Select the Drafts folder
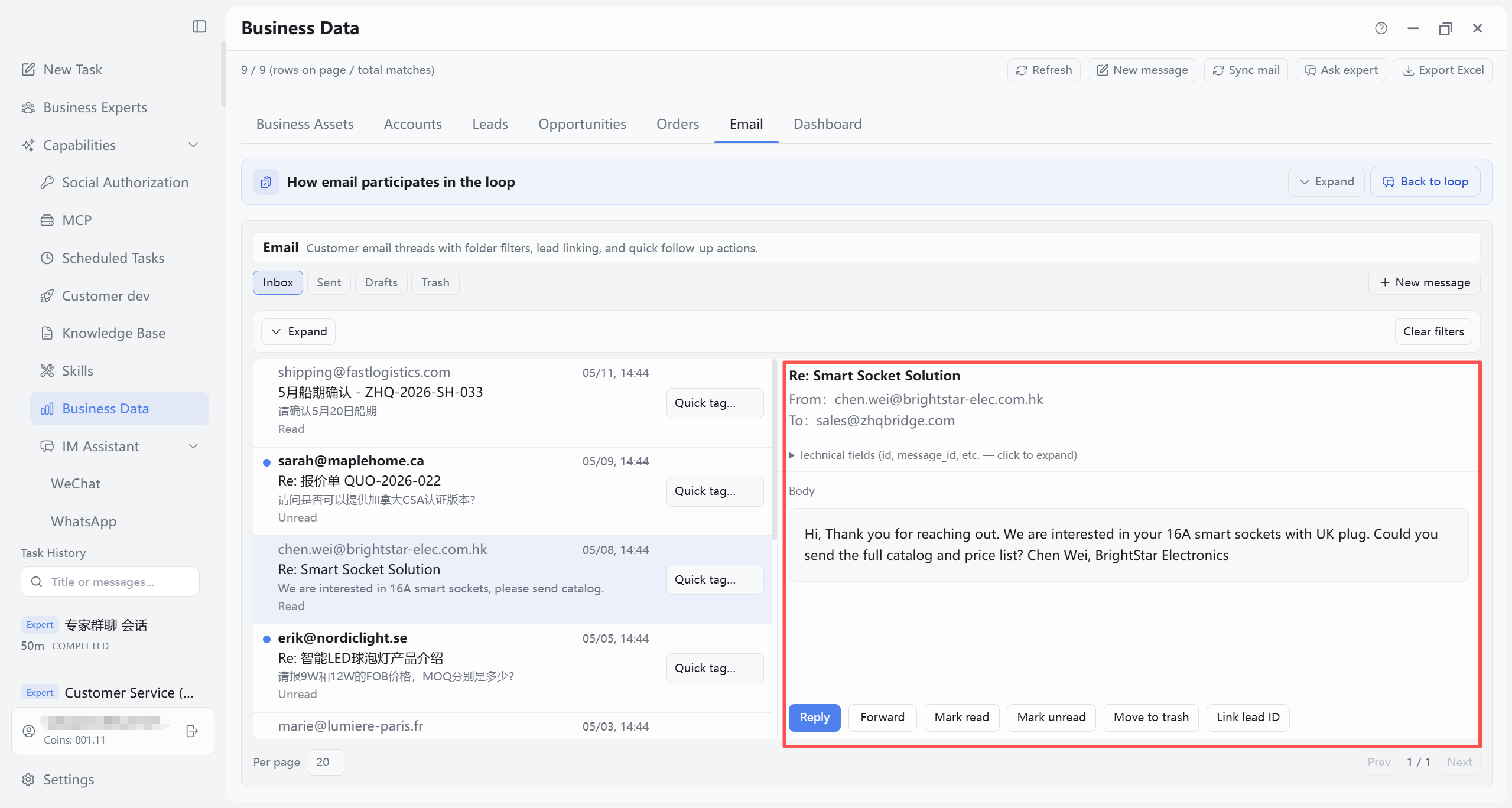Viewport: 1512px width, 808px height. pyautogui.click(x=381, y=283)
